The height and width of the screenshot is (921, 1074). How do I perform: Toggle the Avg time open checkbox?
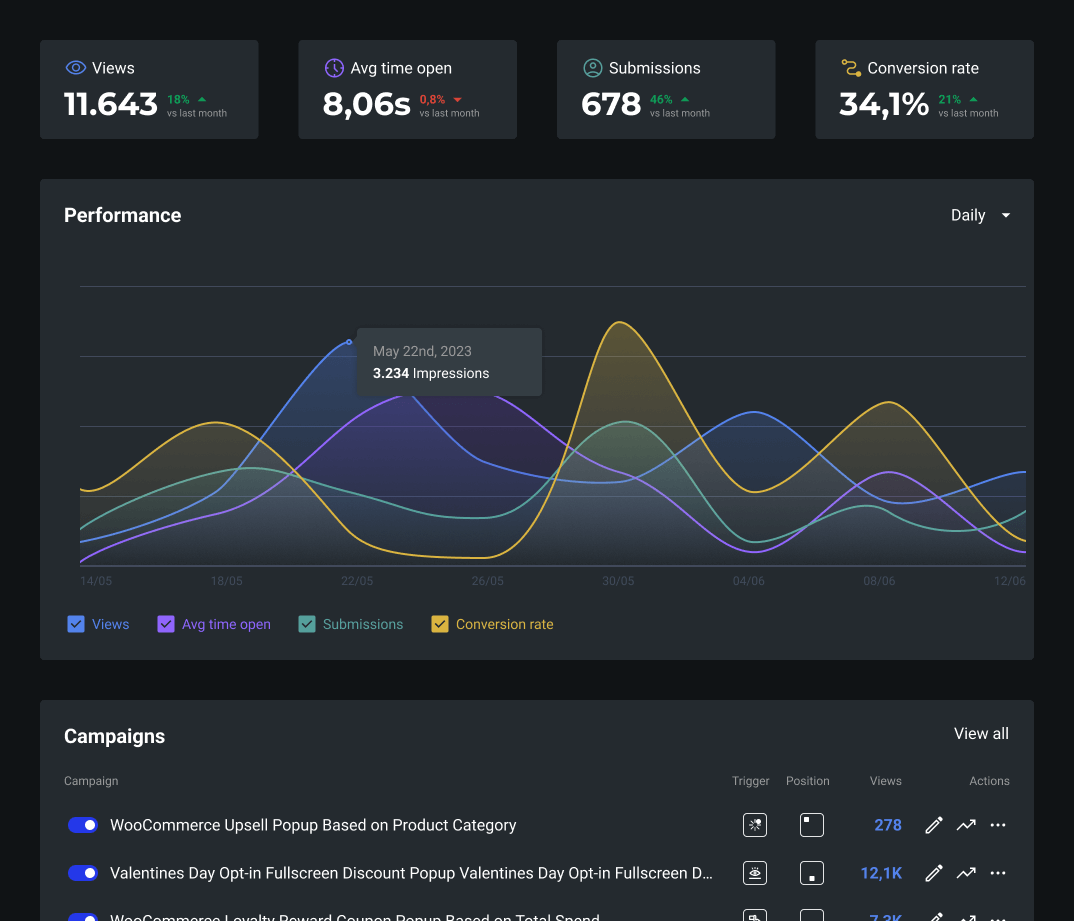(166, 623)
